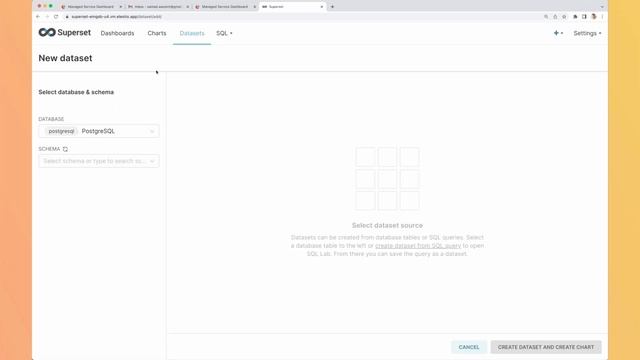Viewport: 640px width, 360px height.
Task: Click the share page icon
Action: pyautogui.click(x=555, y=17)
